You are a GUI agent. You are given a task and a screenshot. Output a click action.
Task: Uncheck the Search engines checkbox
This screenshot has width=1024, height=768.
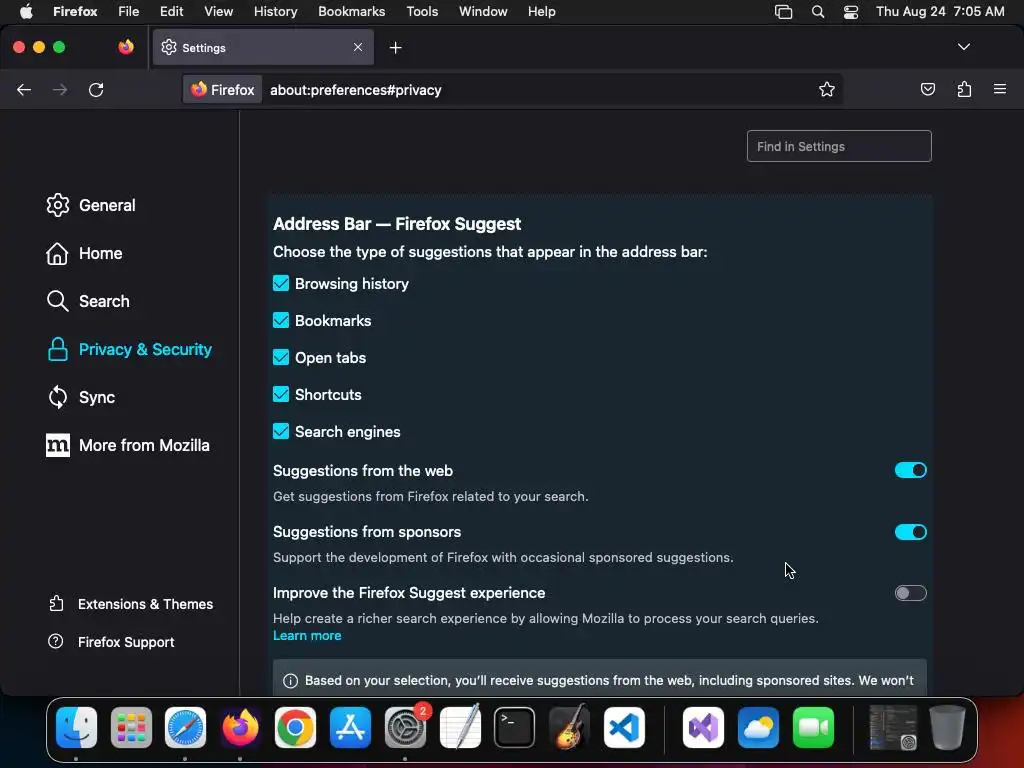(x=281, y=432)
